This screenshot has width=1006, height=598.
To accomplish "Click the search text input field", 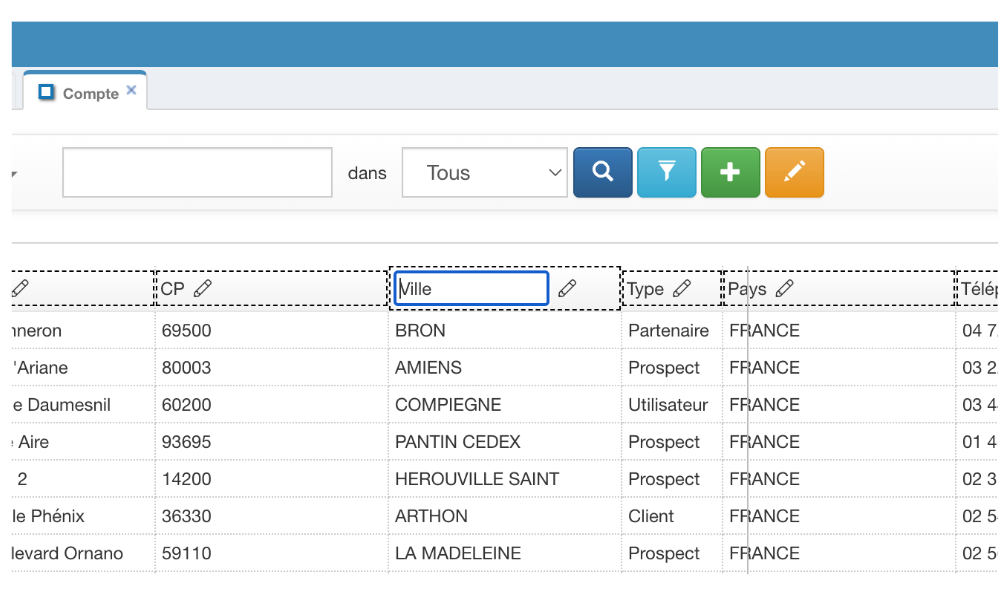I will tap(197, 173).
